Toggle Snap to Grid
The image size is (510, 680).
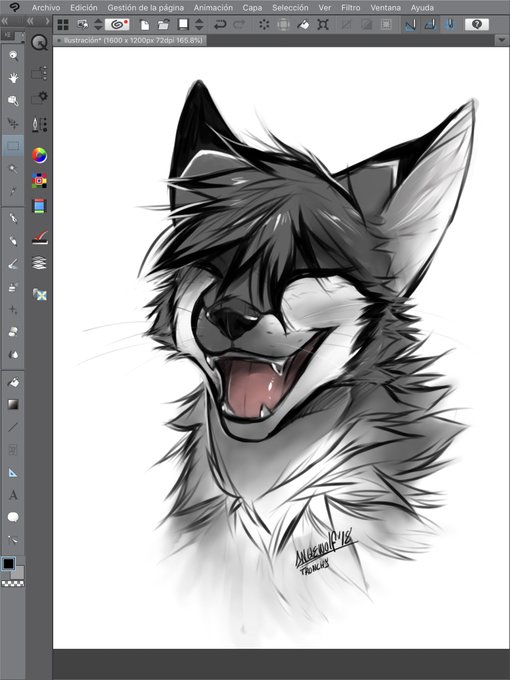(450, 24)
